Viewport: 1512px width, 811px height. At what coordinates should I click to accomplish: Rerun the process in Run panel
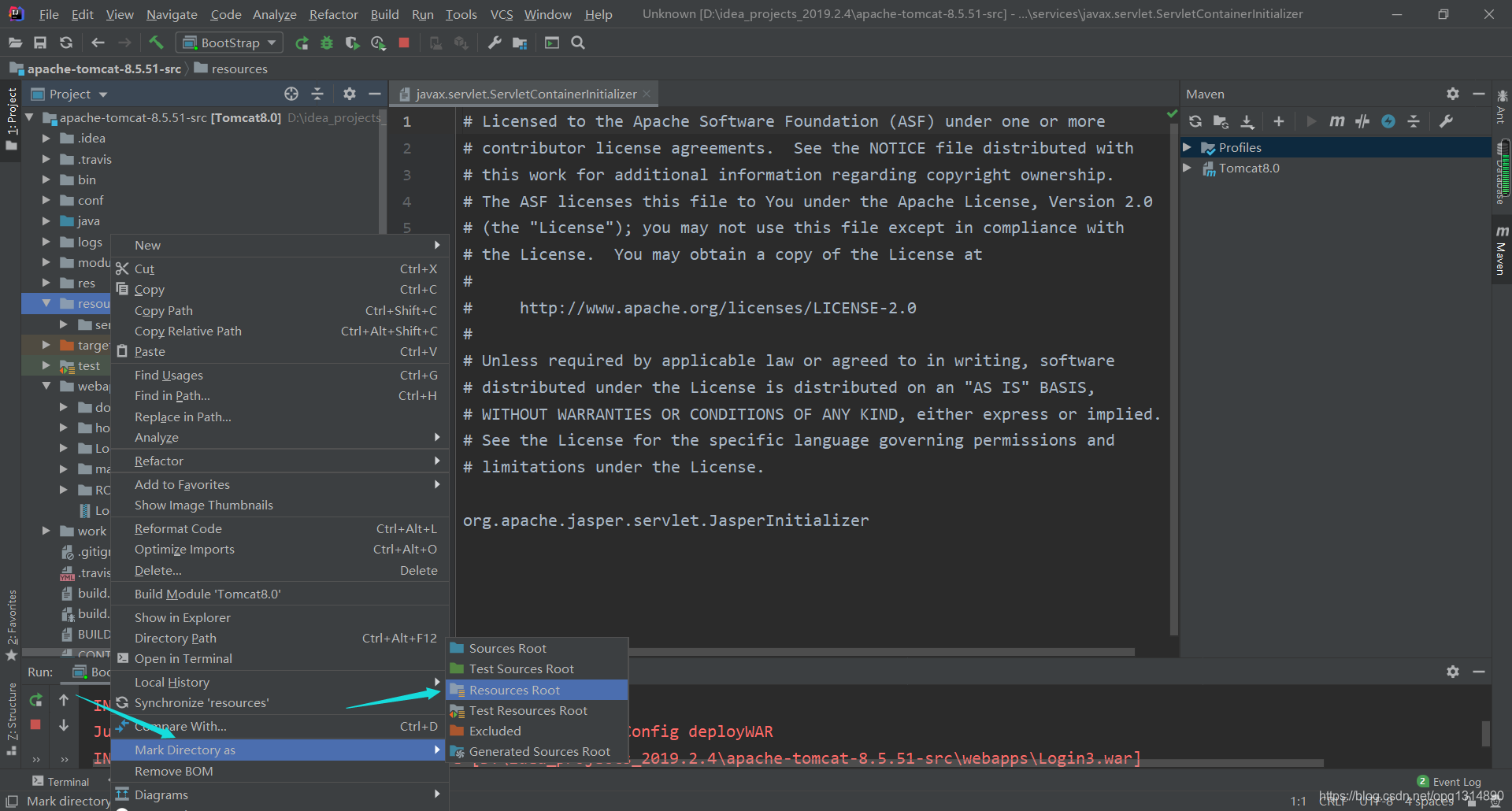click(35, 700)
